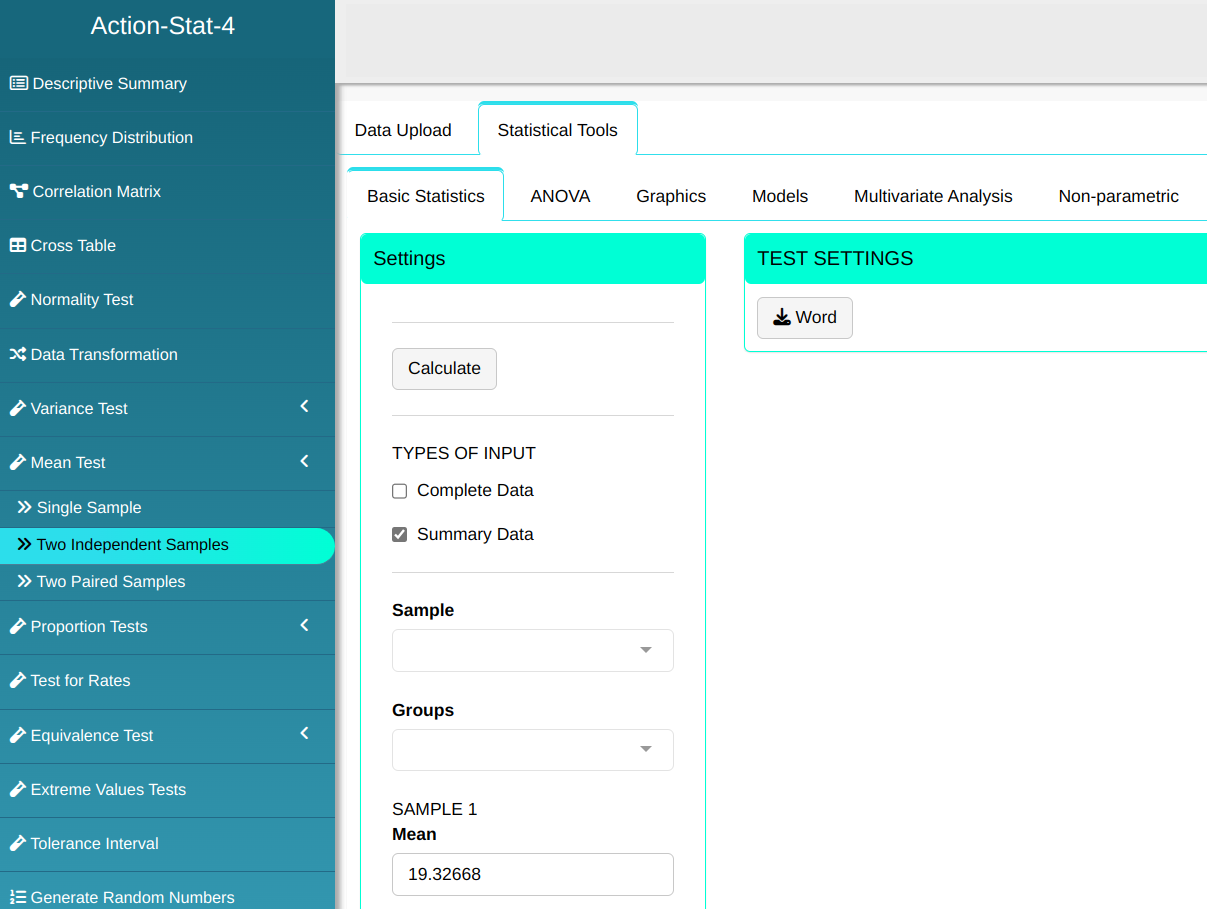Click the Correlation Matrix network icon
Image resolution: width=1207 pixels, height=909 pixels.
(x=18, y=192)
